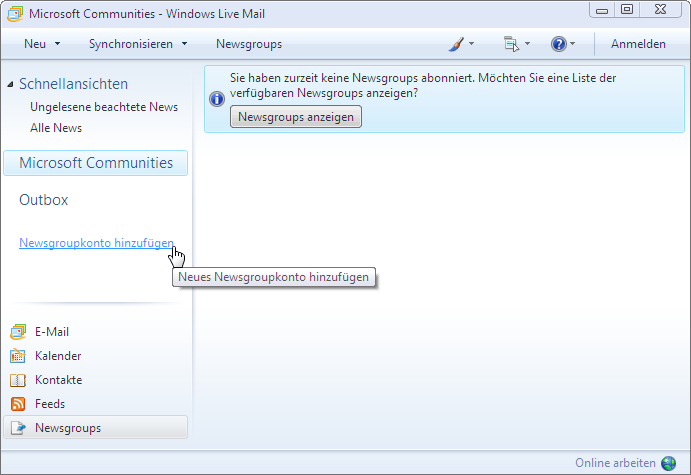Open the Synchronisieren dropdown arrow
This screenshot has width=691, height=475.
[184, 44]
